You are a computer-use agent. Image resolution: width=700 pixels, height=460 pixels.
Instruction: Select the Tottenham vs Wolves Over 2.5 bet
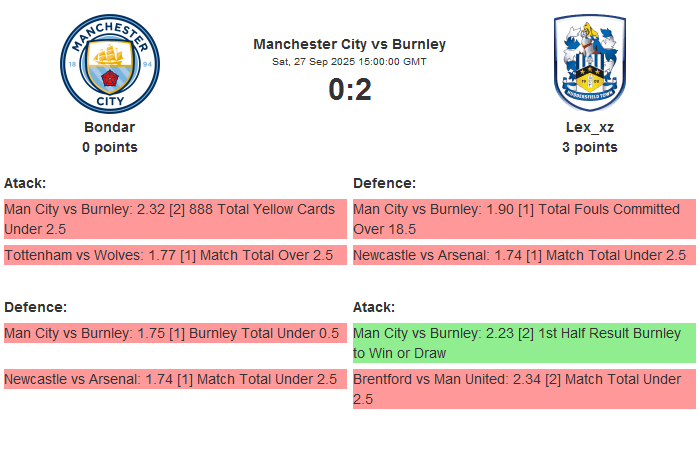point(175,255)
